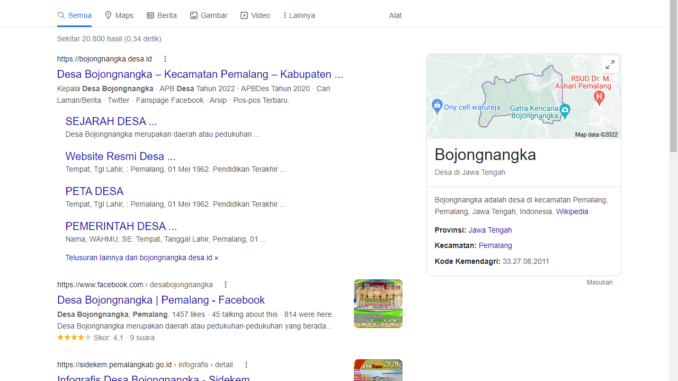678x381 pixels.
Task: Open three-dot menu for Facebook result
Action: coord(225,285)
